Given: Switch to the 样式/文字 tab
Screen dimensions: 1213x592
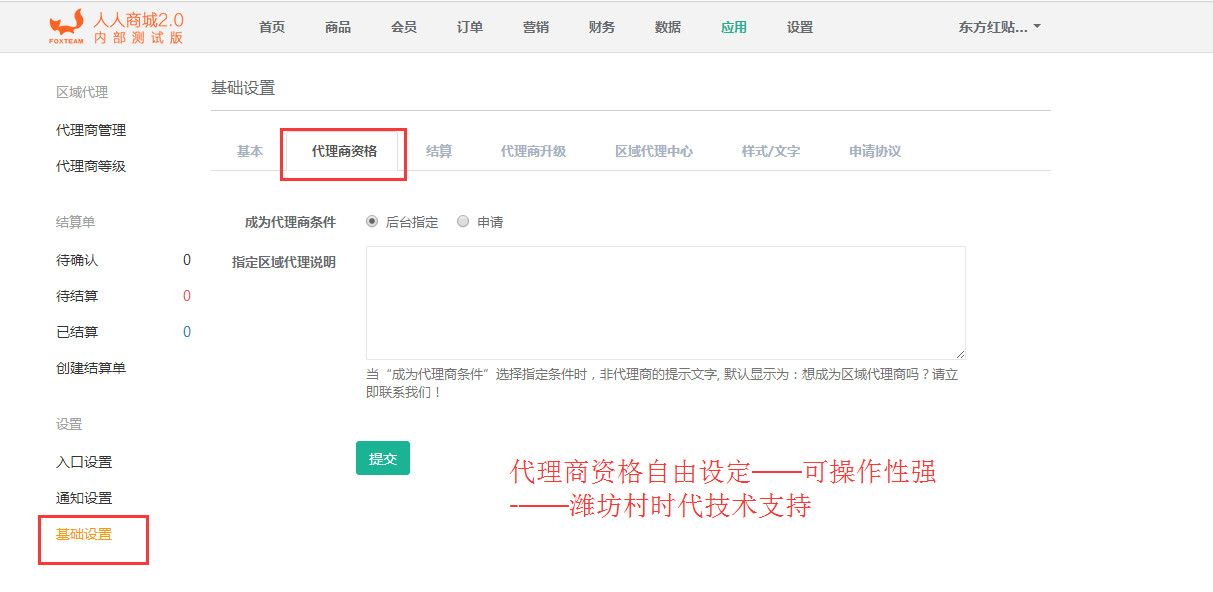Looking at the screenshot, I should (x=770, y=151).
